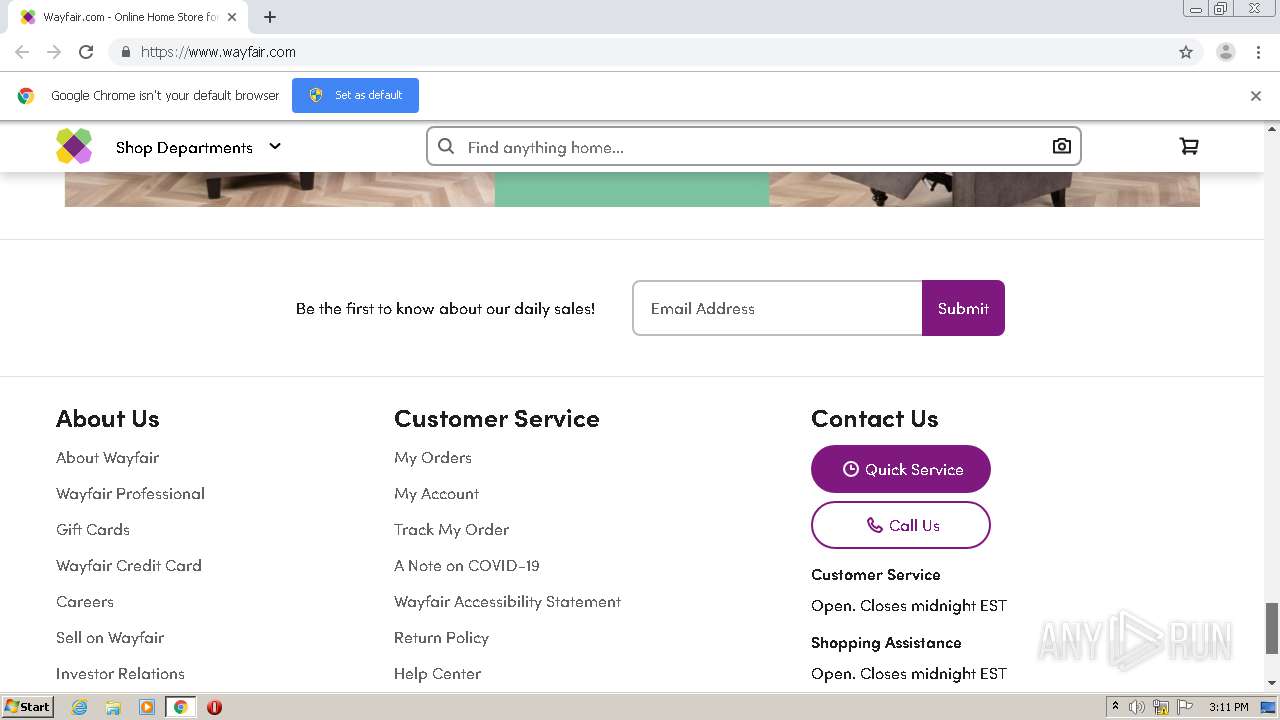Screen dimensions: 1280x720
Task: Go forward to the next page
Action: coord(54,52)
